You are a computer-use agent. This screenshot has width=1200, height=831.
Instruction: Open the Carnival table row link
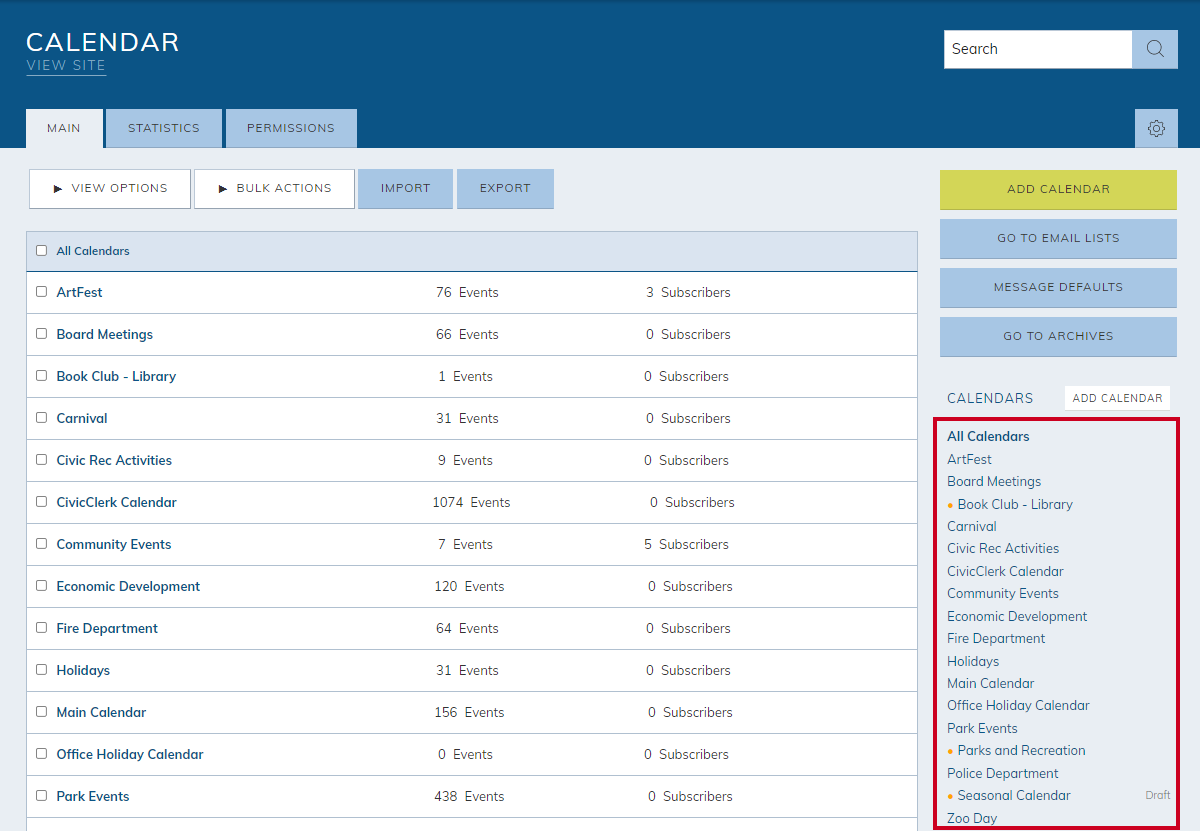click(82, 418)
